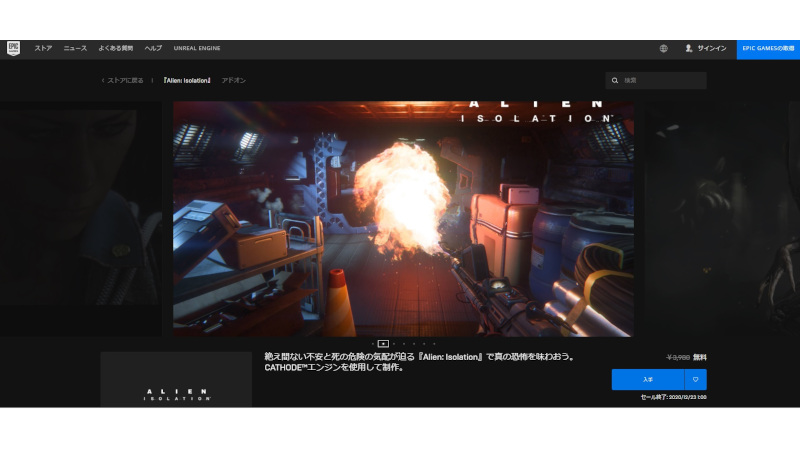Select the 『Alien: Isolation』 tab
This screenshot has height=450, width=800.
click(x=187, y=81)
